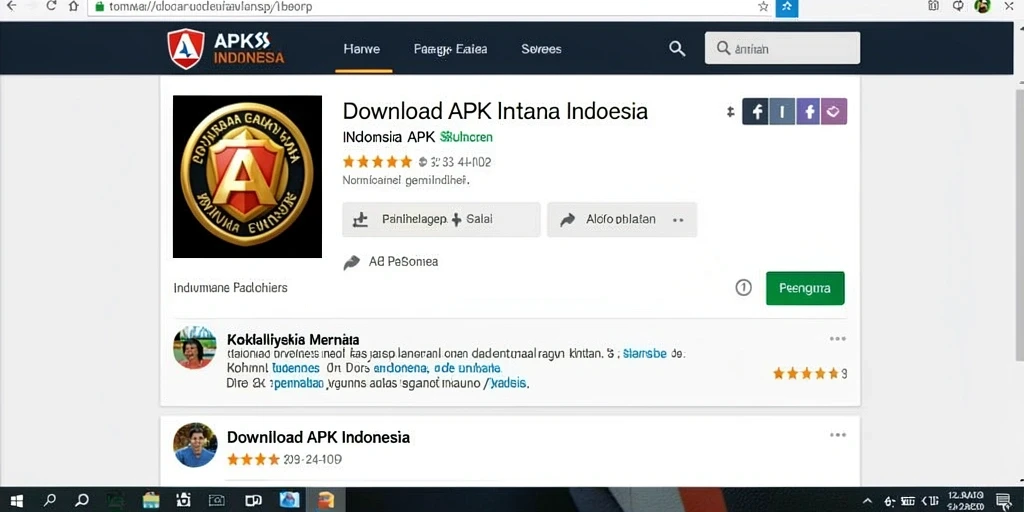This screenshot has width=1024, height=512.
Task: Open the Hanwe tab
Action: (x=362, y=49)
